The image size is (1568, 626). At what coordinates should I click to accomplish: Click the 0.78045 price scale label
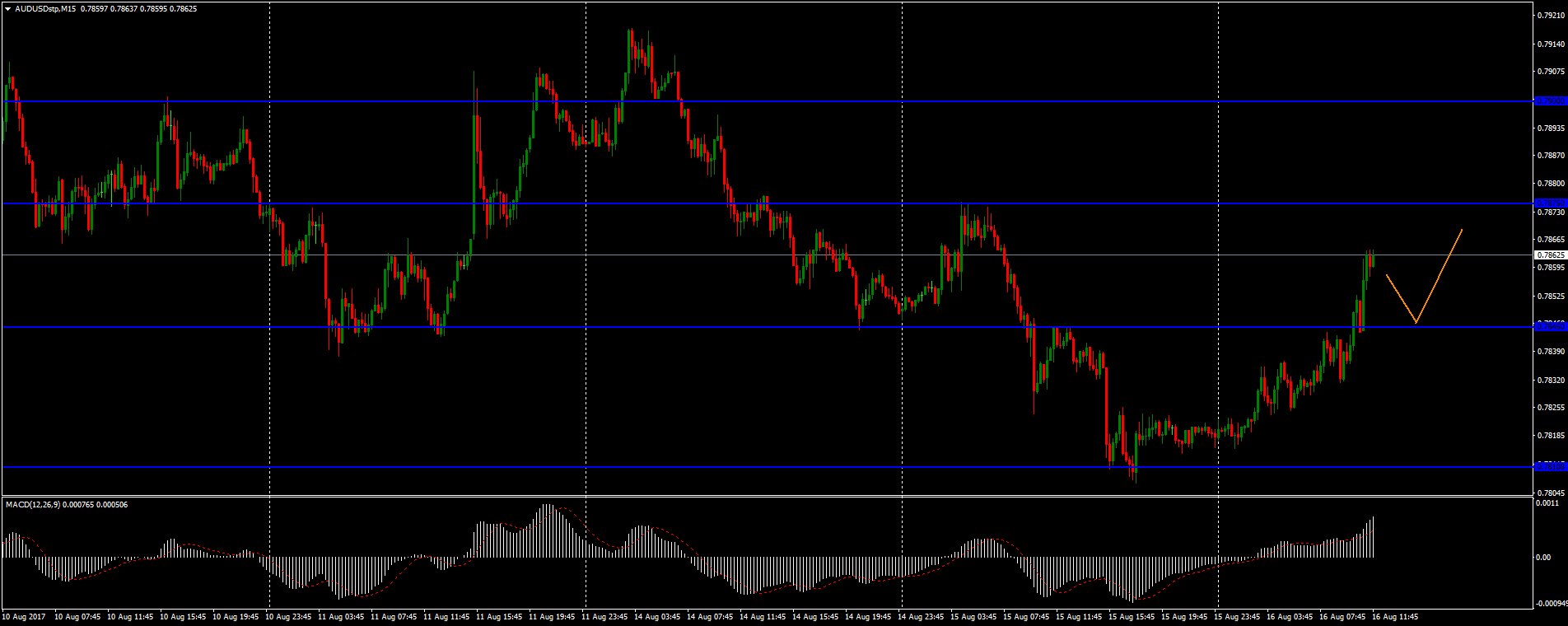point(1550,492)
